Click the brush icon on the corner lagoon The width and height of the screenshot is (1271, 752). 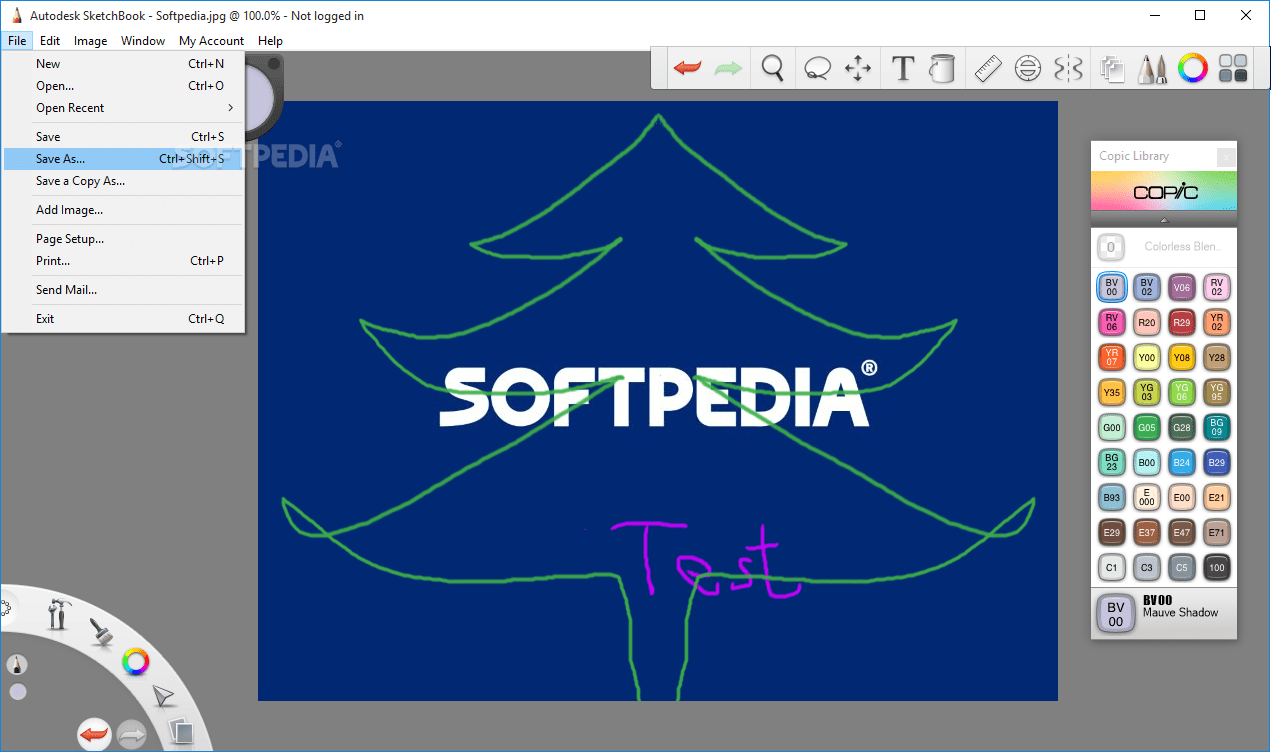coord(101,632)
